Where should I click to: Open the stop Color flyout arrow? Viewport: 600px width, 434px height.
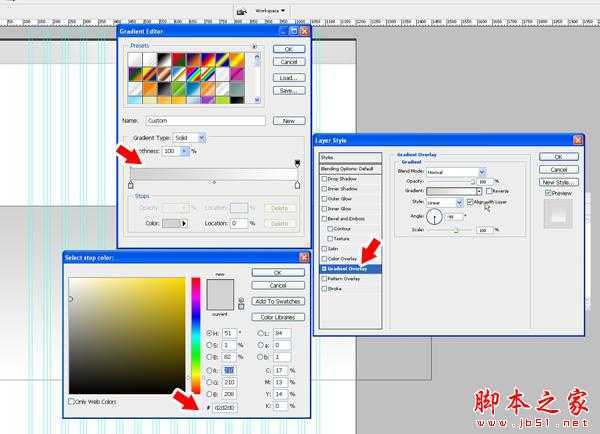tap(184, 223)
